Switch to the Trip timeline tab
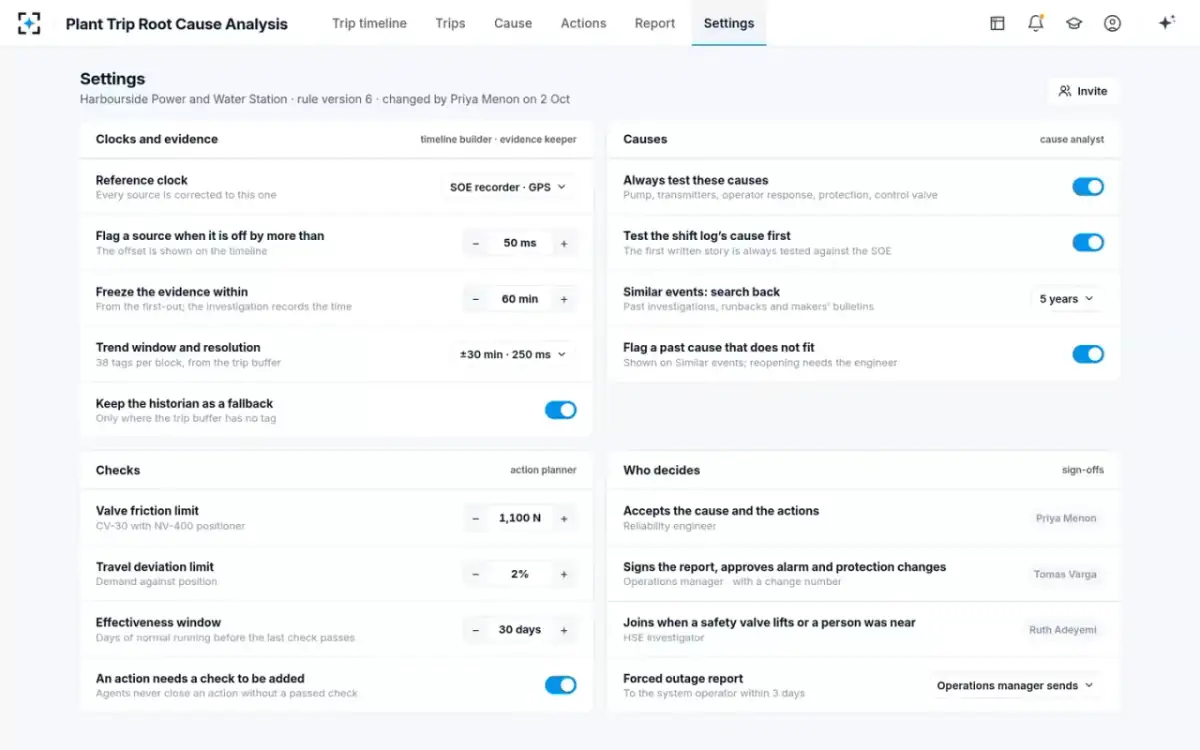 [369, 23]
